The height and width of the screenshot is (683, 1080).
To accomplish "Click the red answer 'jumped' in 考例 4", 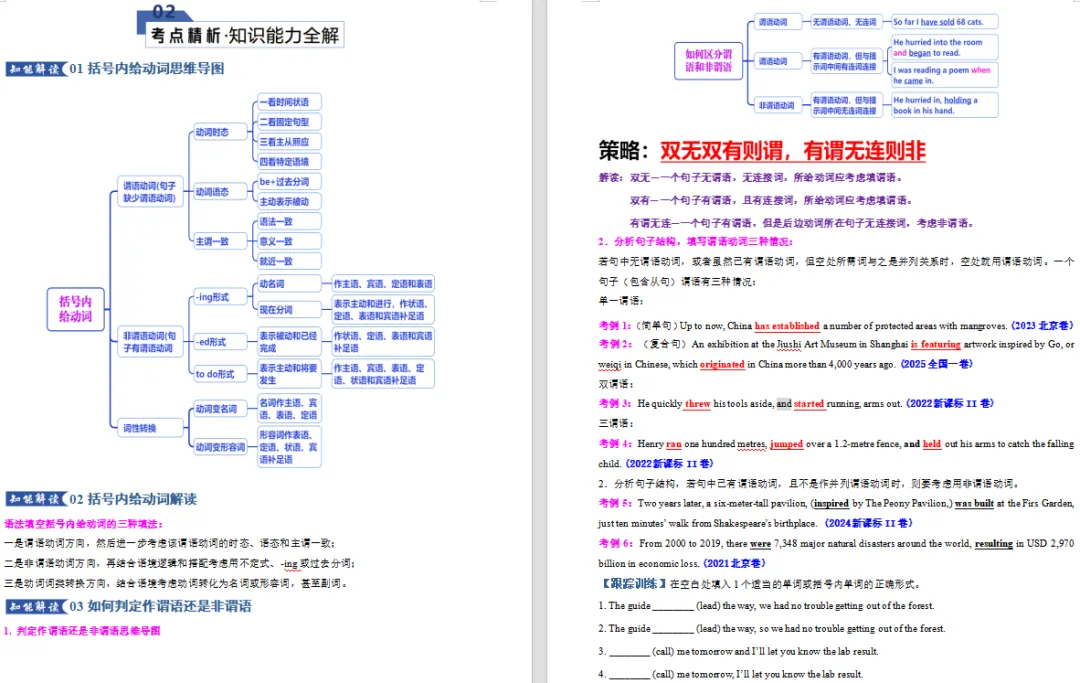I will tap(787, 444).
